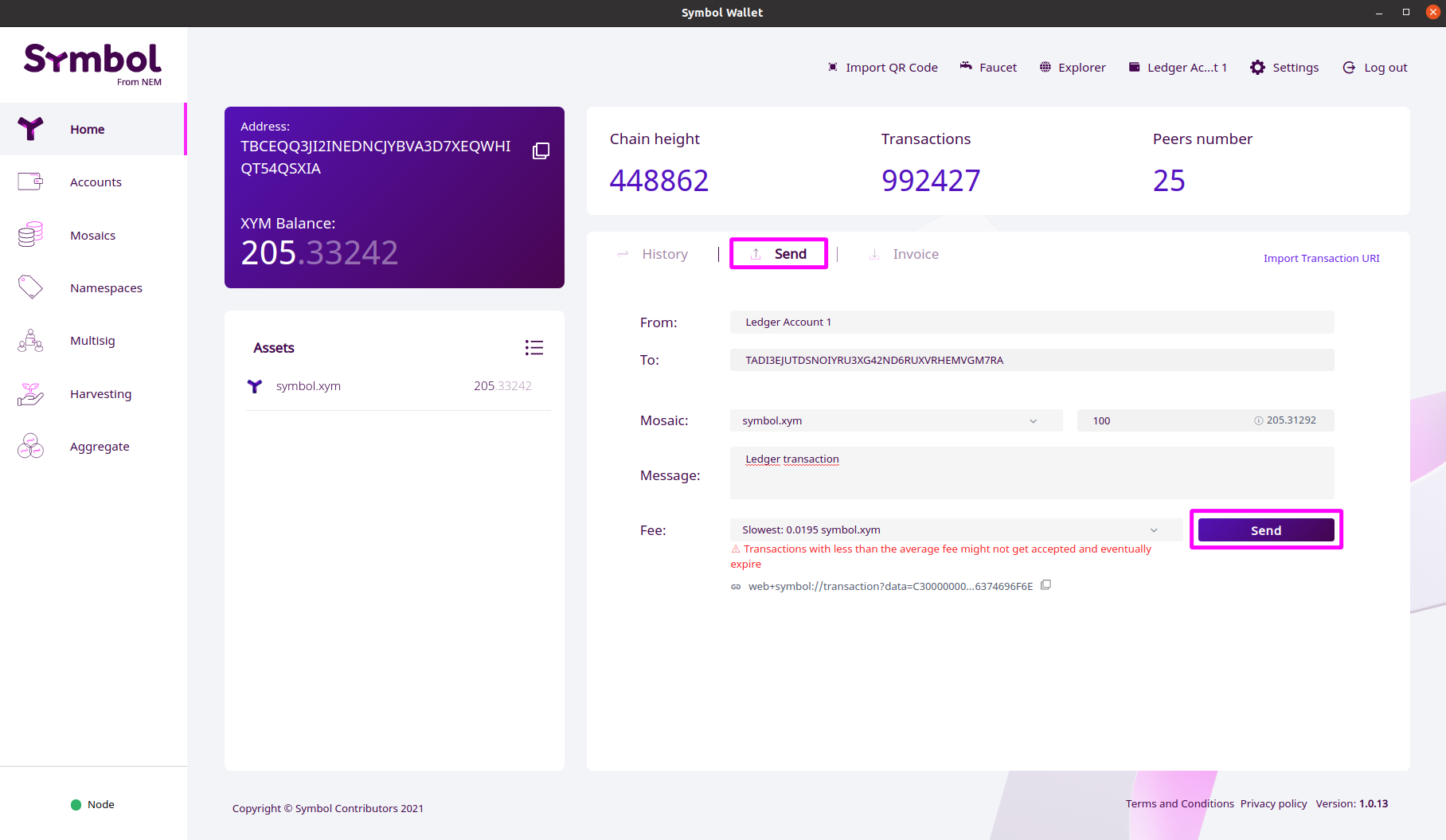Click the Peers number value 25
The image size is (1446, 840).
(x=1169, y=181)
